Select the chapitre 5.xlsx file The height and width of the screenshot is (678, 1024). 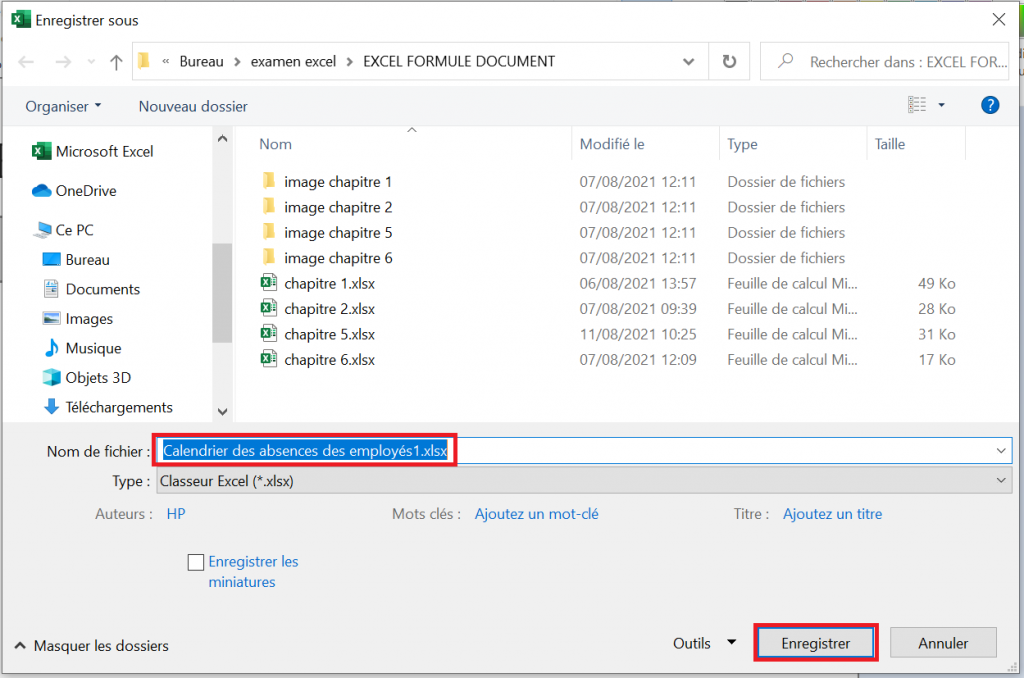pos(330,334)
